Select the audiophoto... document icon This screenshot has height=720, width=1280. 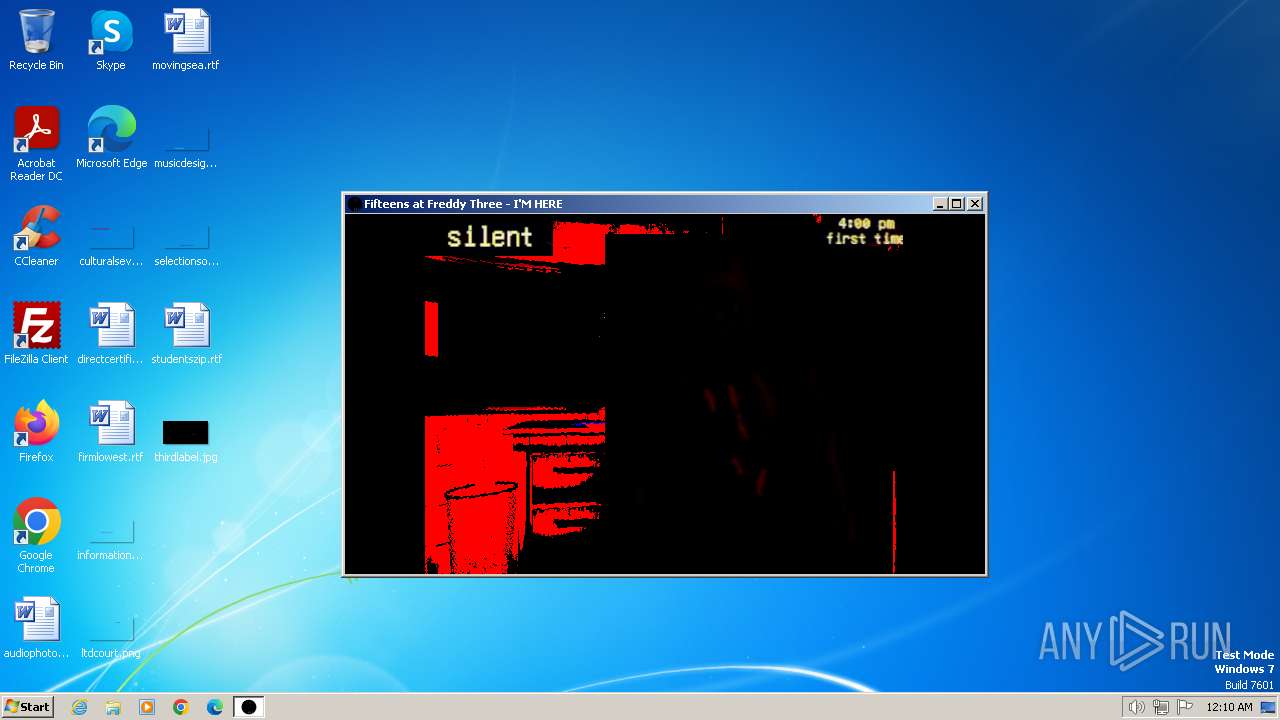click(36, 628)
